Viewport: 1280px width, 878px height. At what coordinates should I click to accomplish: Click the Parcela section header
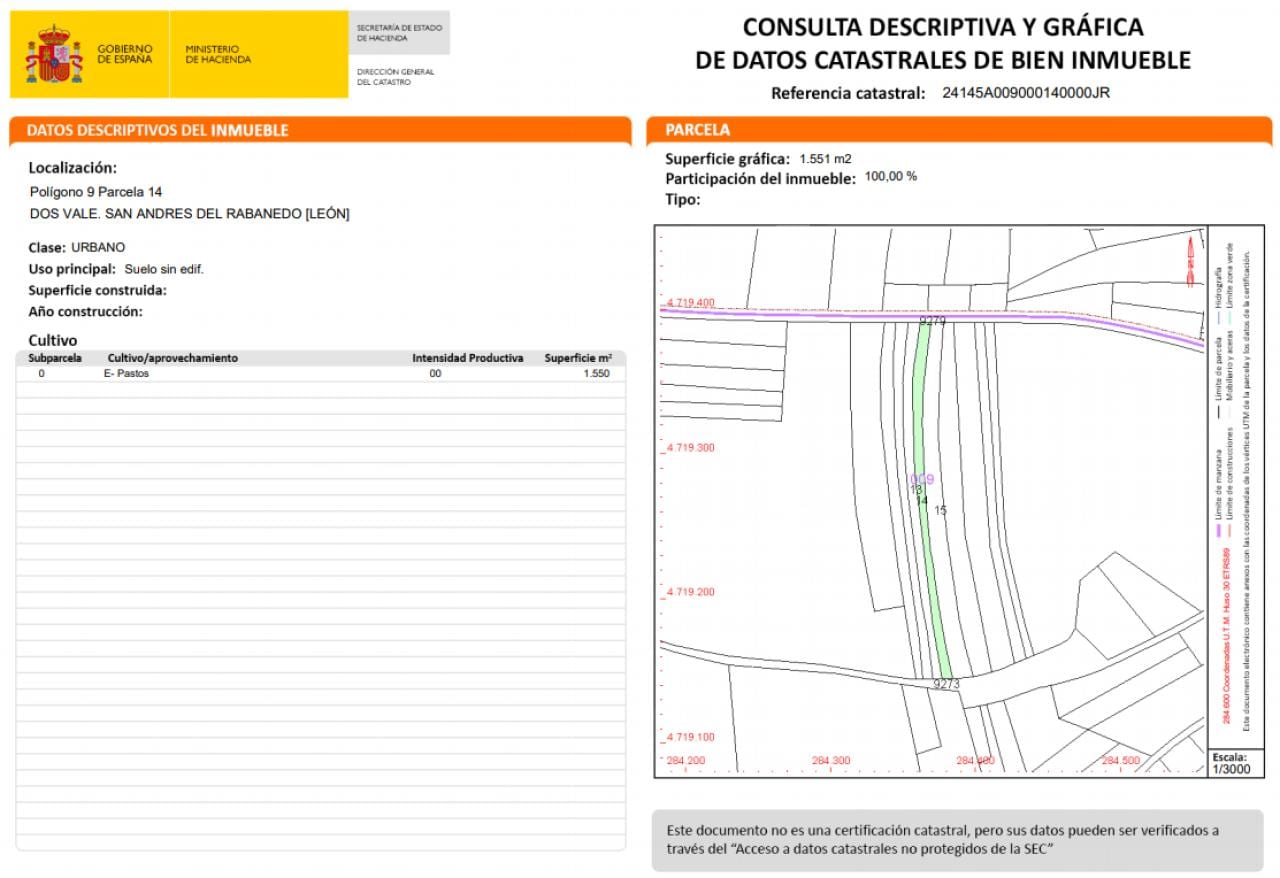click(698, 130)
